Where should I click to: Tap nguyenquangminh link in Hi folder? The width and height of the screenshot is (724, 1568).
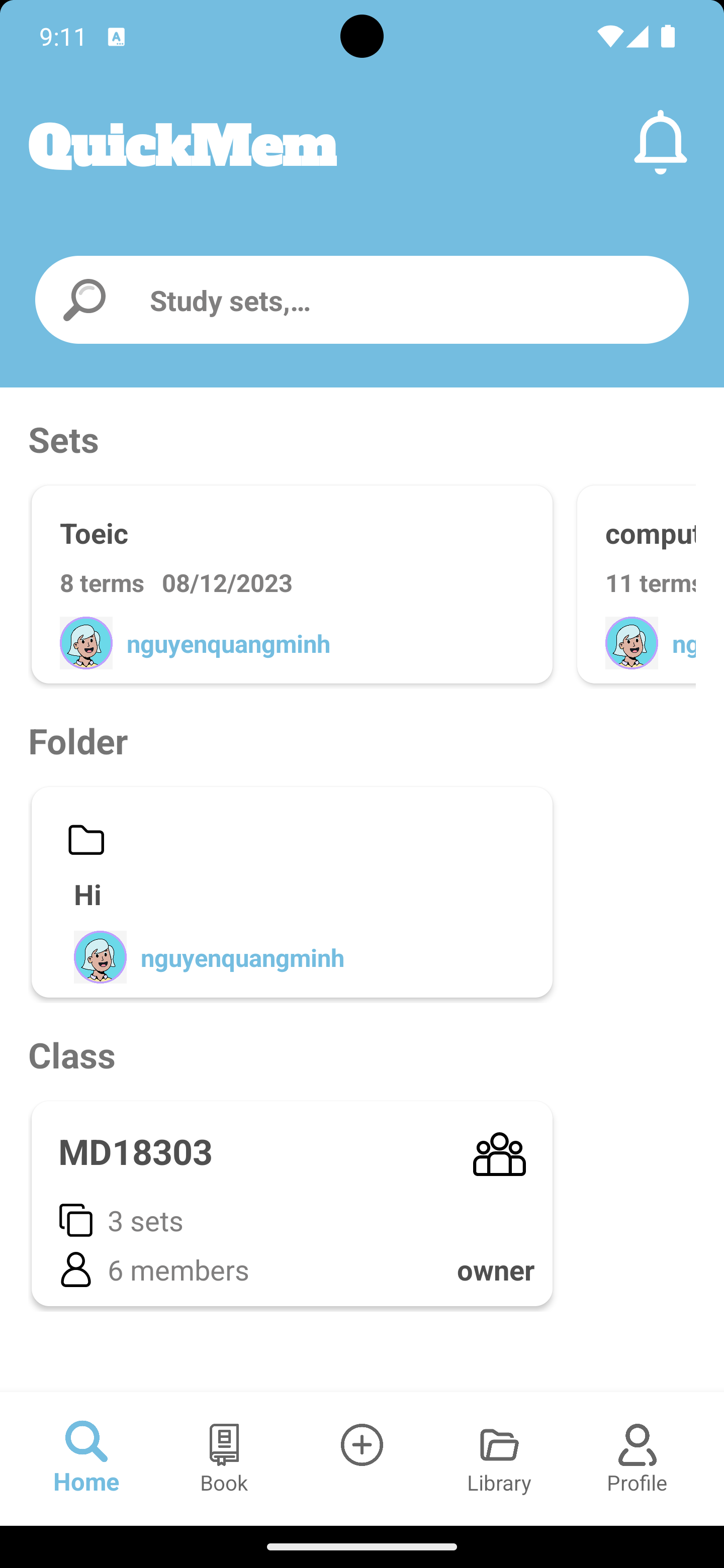tap(242, 958)
